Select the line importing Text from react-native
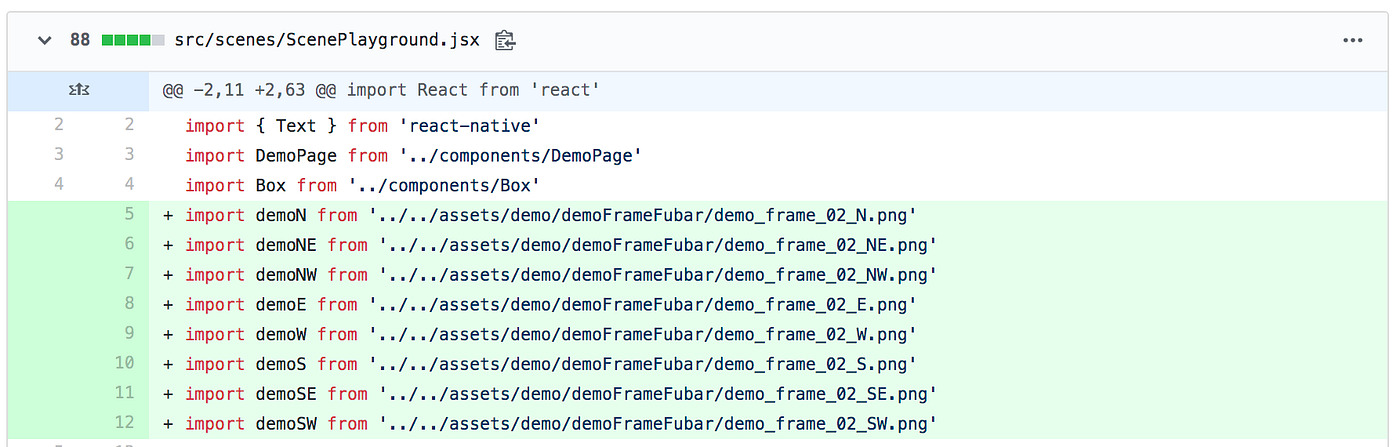The width and height of the screenshot is (1400, 447). tap(770, 126)
